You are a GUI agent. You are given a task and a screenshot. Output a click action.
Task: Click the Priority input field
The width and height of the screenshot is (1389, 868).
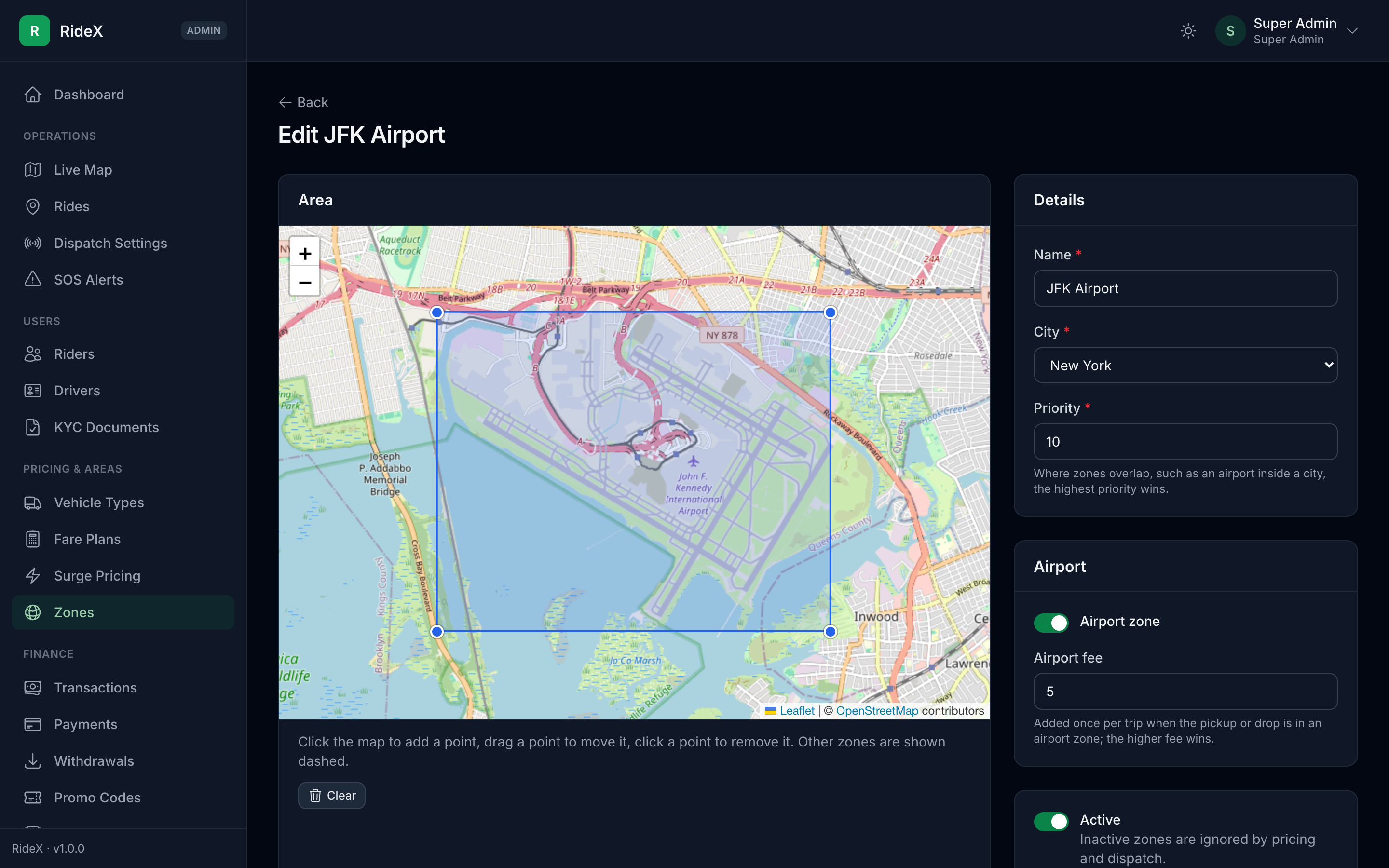pyautogui.click(x=1185, y=441)
